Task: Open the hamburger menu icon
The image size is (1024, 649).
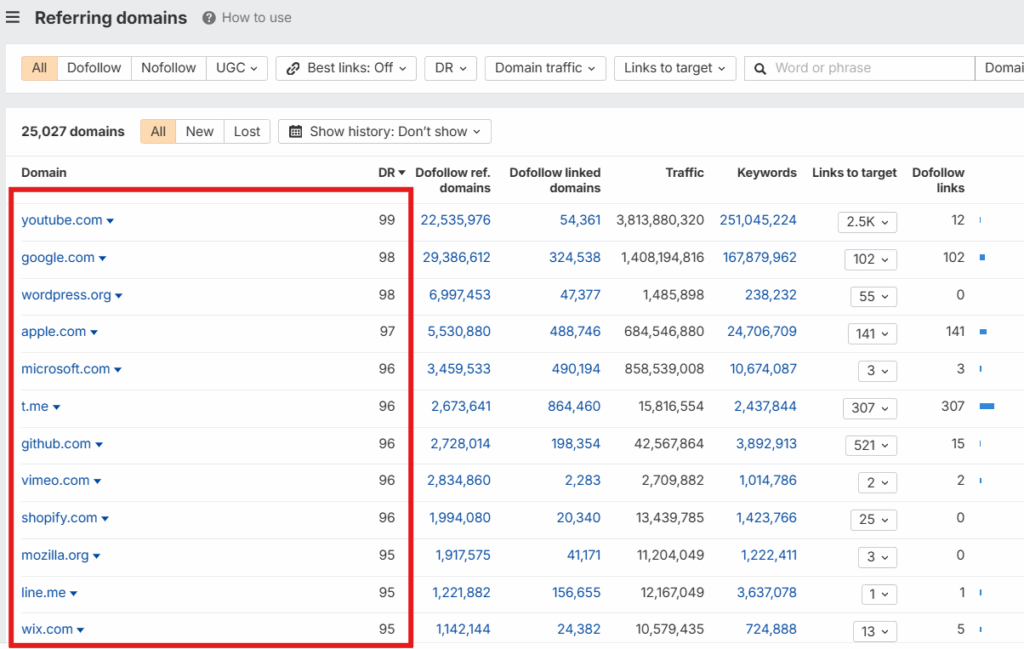Action: [x=12, y=17]
